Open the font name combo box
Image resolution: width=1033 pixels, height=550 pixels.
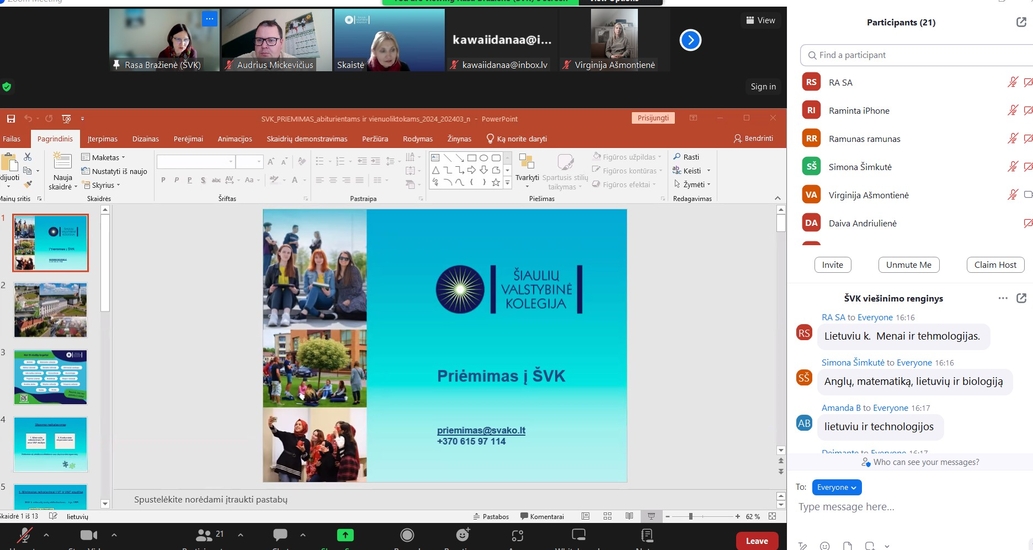pyautogui.click(x=196, y=161)
